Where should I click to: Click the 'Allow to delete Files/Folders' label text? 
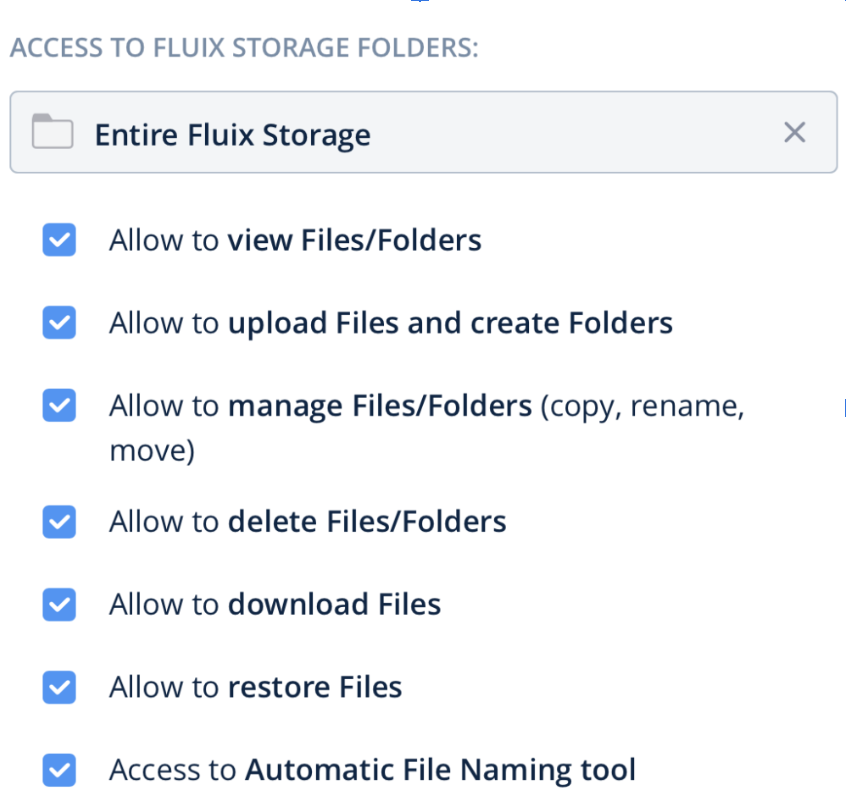coord(307,521)
